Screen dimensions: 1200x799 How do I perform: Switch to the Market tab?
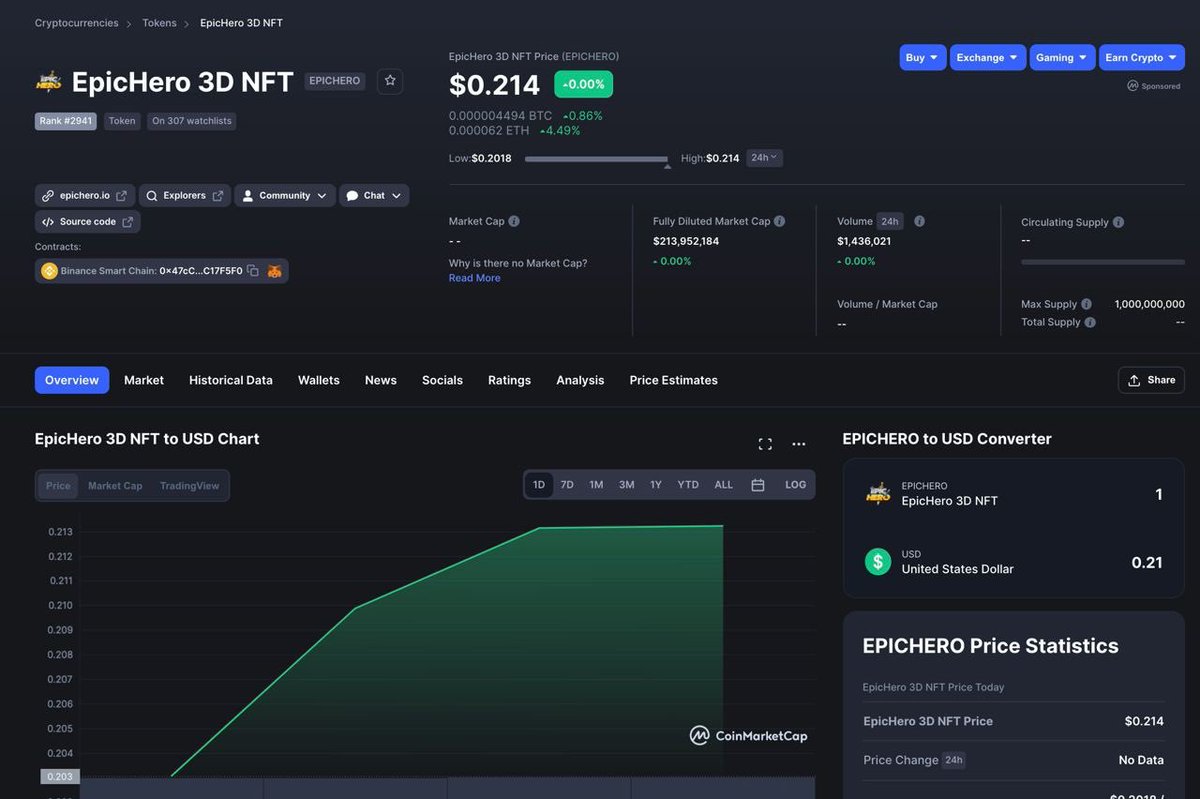pos(144,380)
